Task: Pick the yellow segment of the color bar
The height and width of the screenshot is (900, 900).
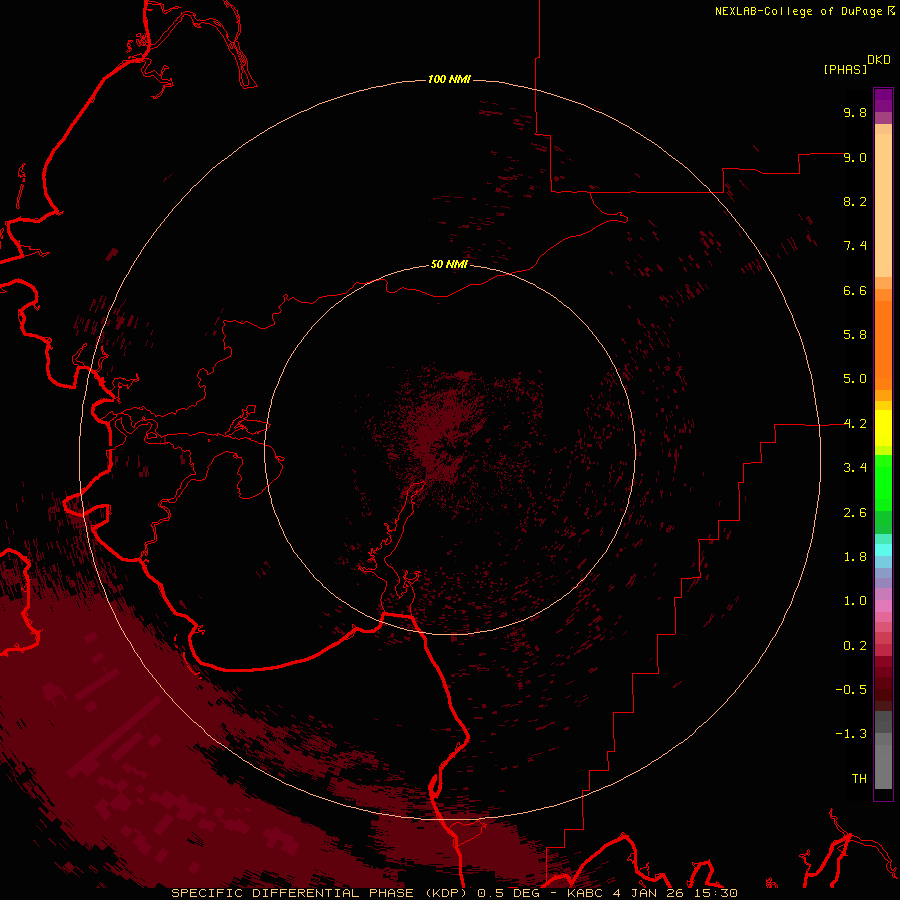Action: [x=883, y=428]
